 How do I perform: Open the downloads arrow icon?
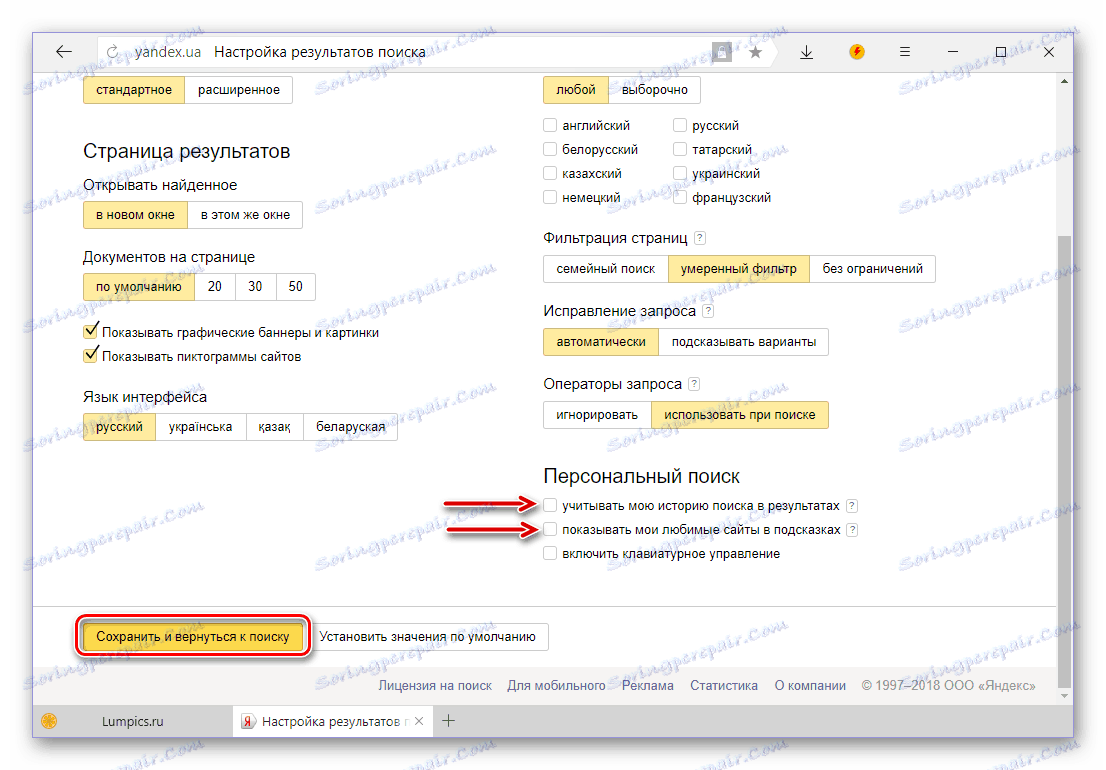[806, 52]
